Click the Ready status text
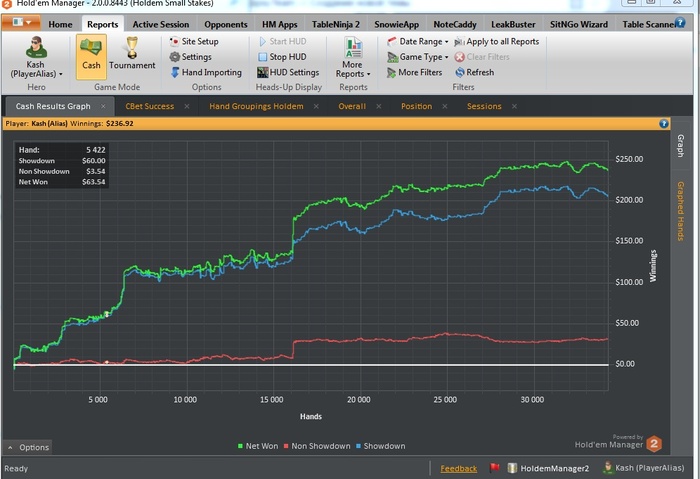 point(16,469)
